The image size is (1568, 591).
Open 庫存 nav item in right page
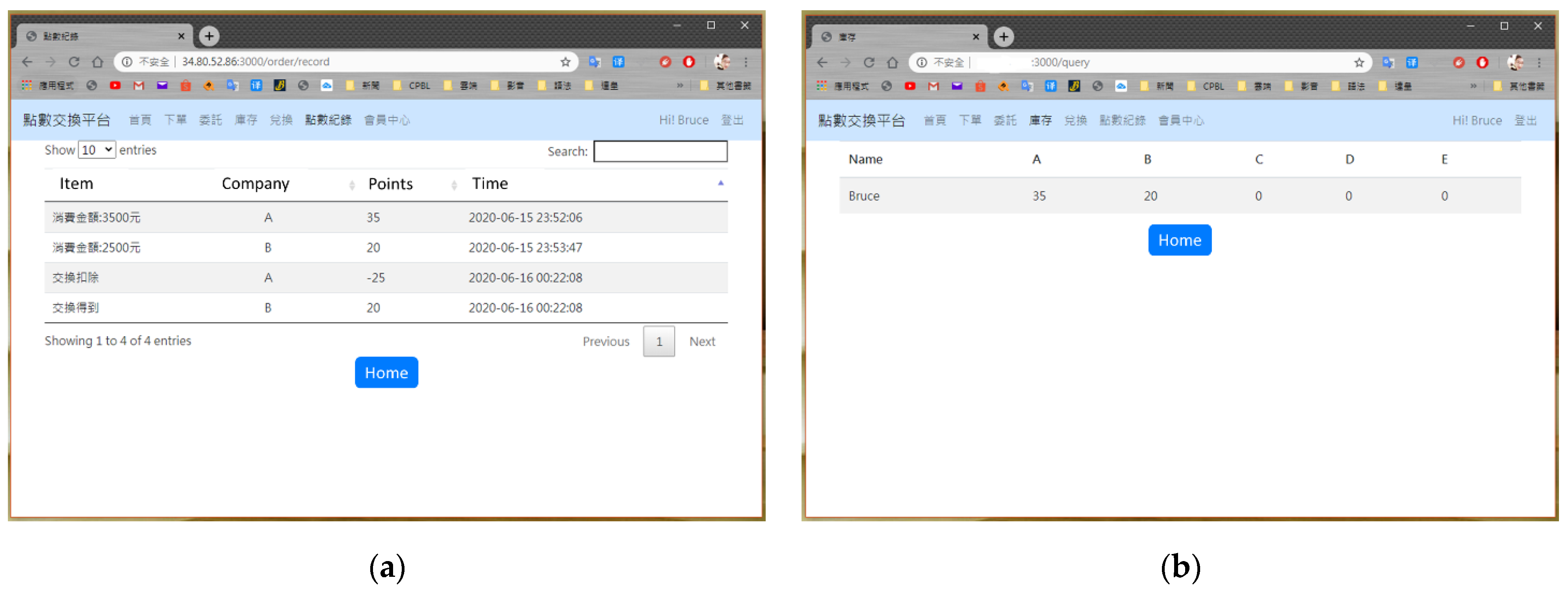[x=1040, y=120]
